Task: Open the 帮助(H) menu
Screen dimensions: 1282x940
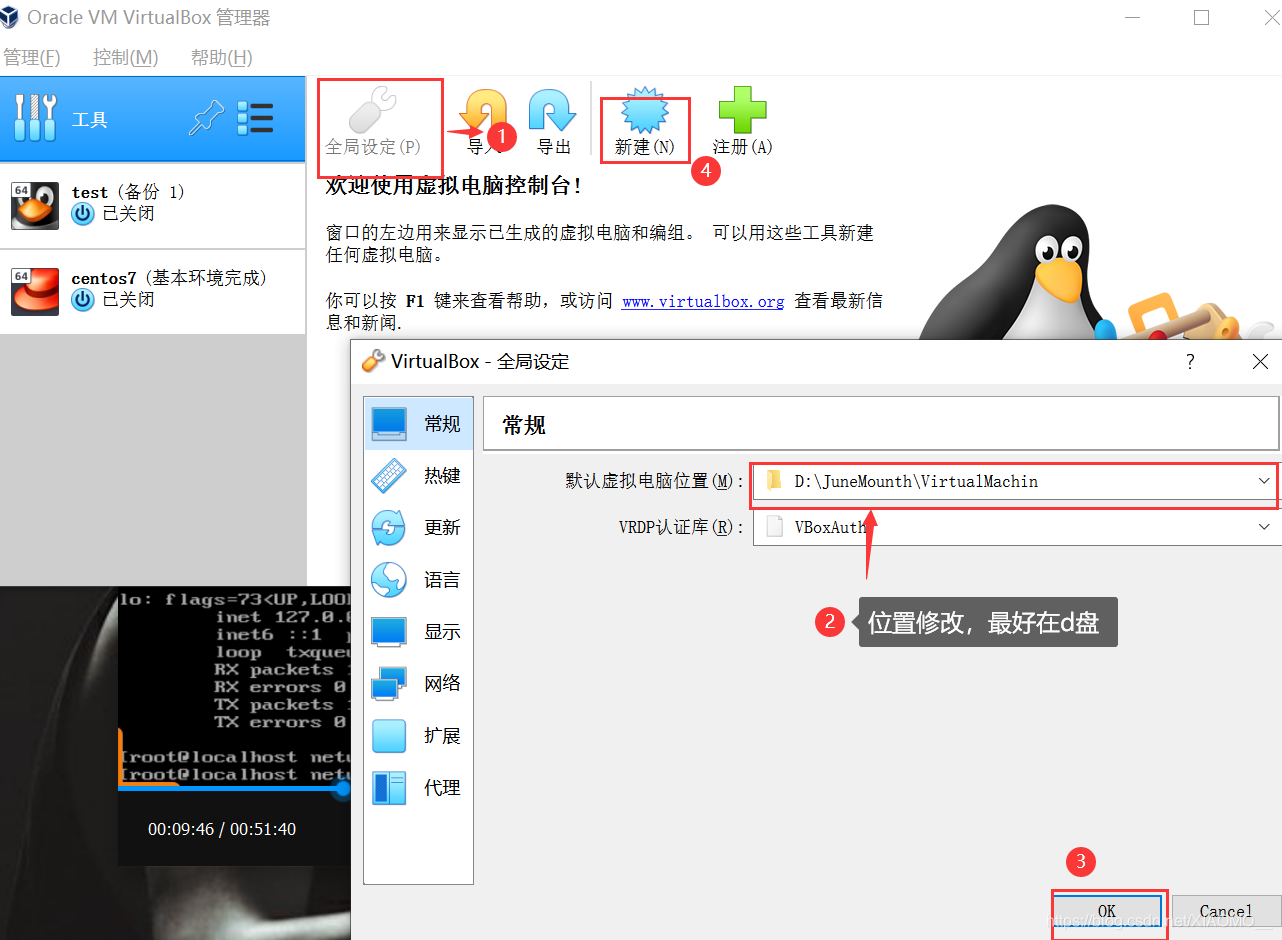Action: click(x=221, y=58)
